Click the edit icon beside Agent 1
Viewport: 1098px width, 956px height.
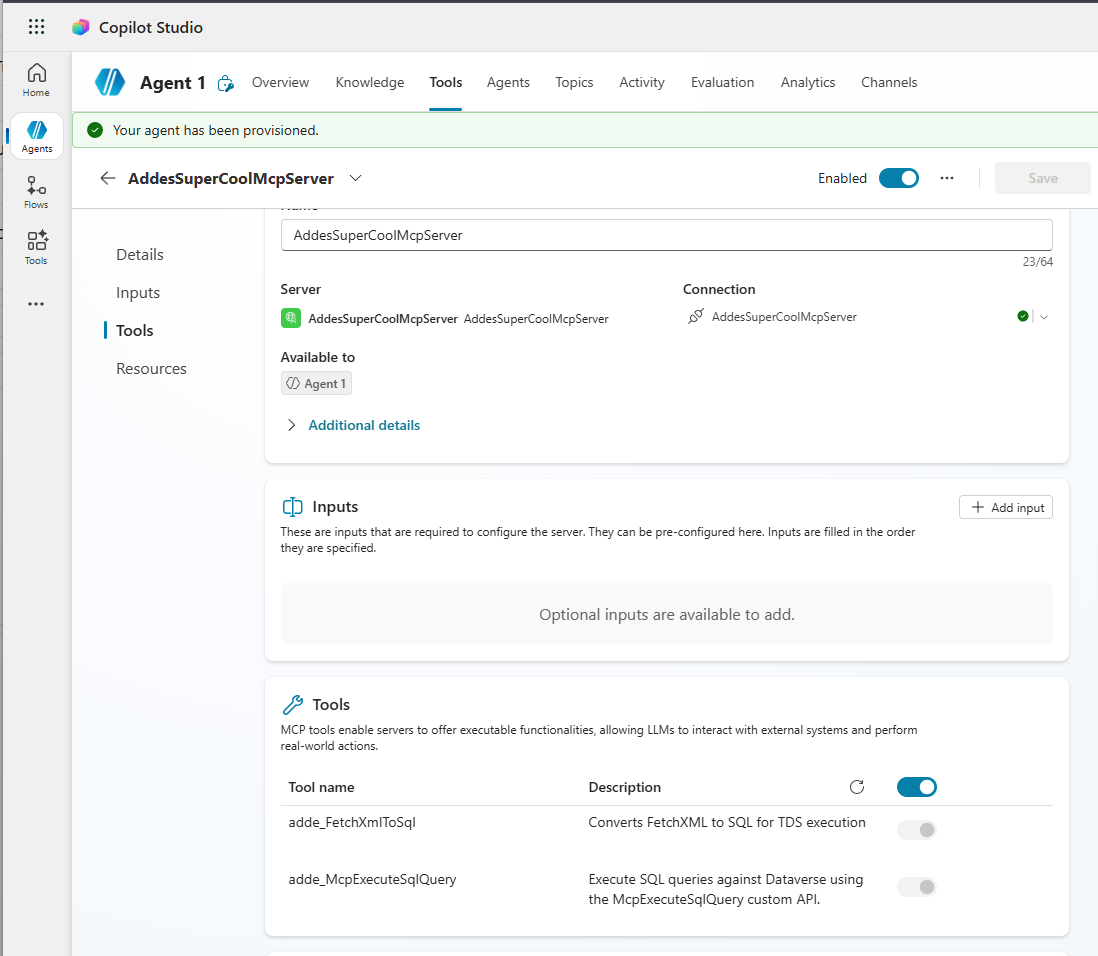(x=226, y=83)
